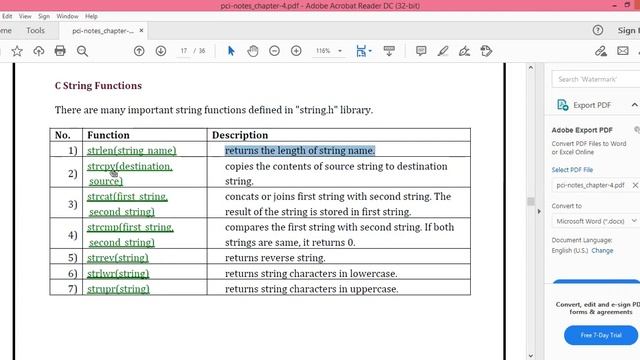Select the arrow selection tool
This screenshot has width=640, height=360.
(231, 51)
